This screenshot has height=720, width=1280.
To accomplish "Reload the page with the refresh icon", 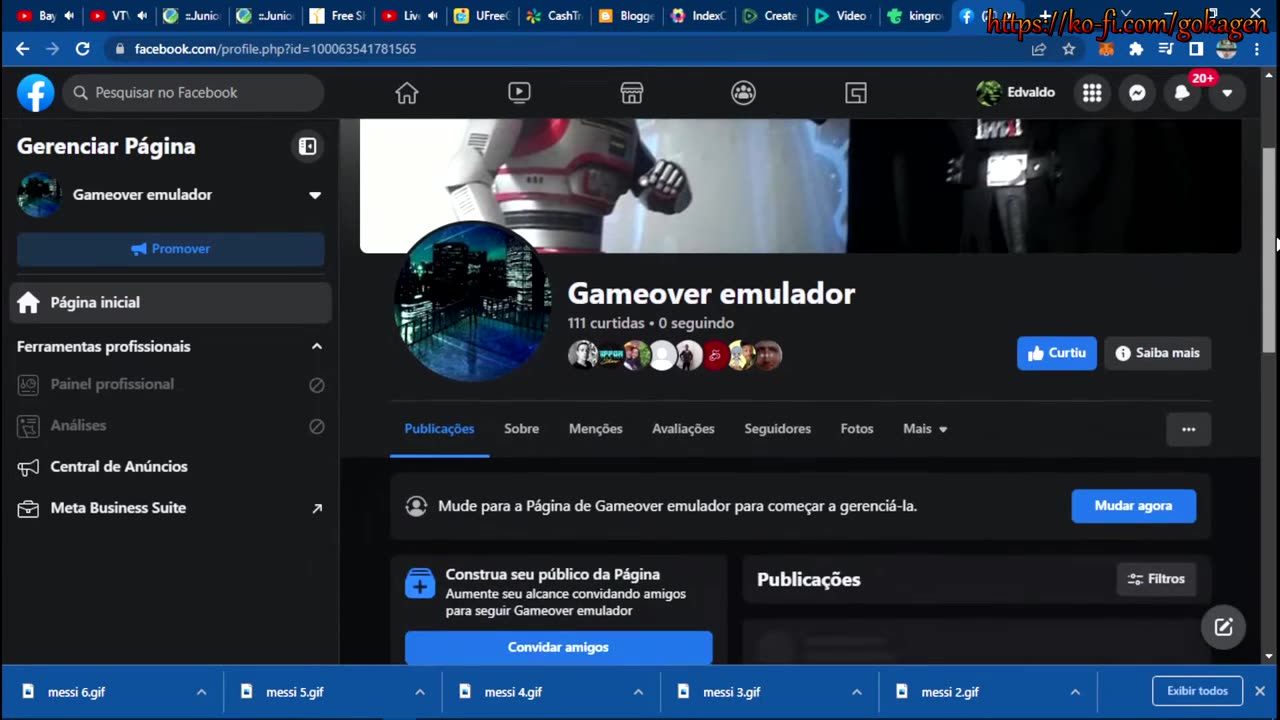I will [82, 48].
